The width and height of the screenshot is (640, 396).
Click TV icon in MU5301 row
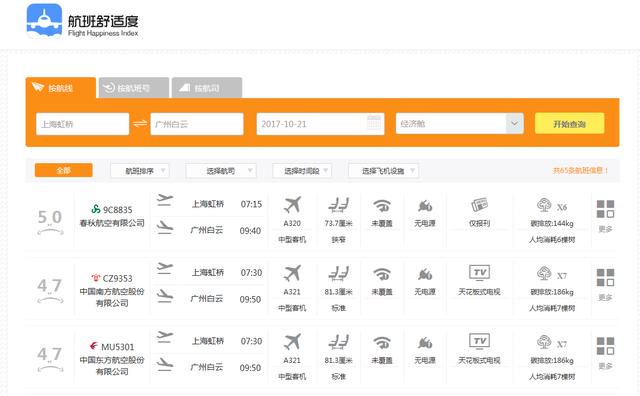(480, 341)
